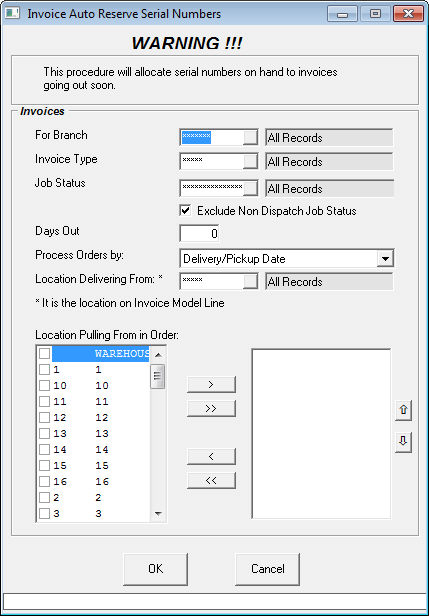The width and height of the screenshot is (429, 616).
Task: Click the Cancel button
Action: click(268, 569)
